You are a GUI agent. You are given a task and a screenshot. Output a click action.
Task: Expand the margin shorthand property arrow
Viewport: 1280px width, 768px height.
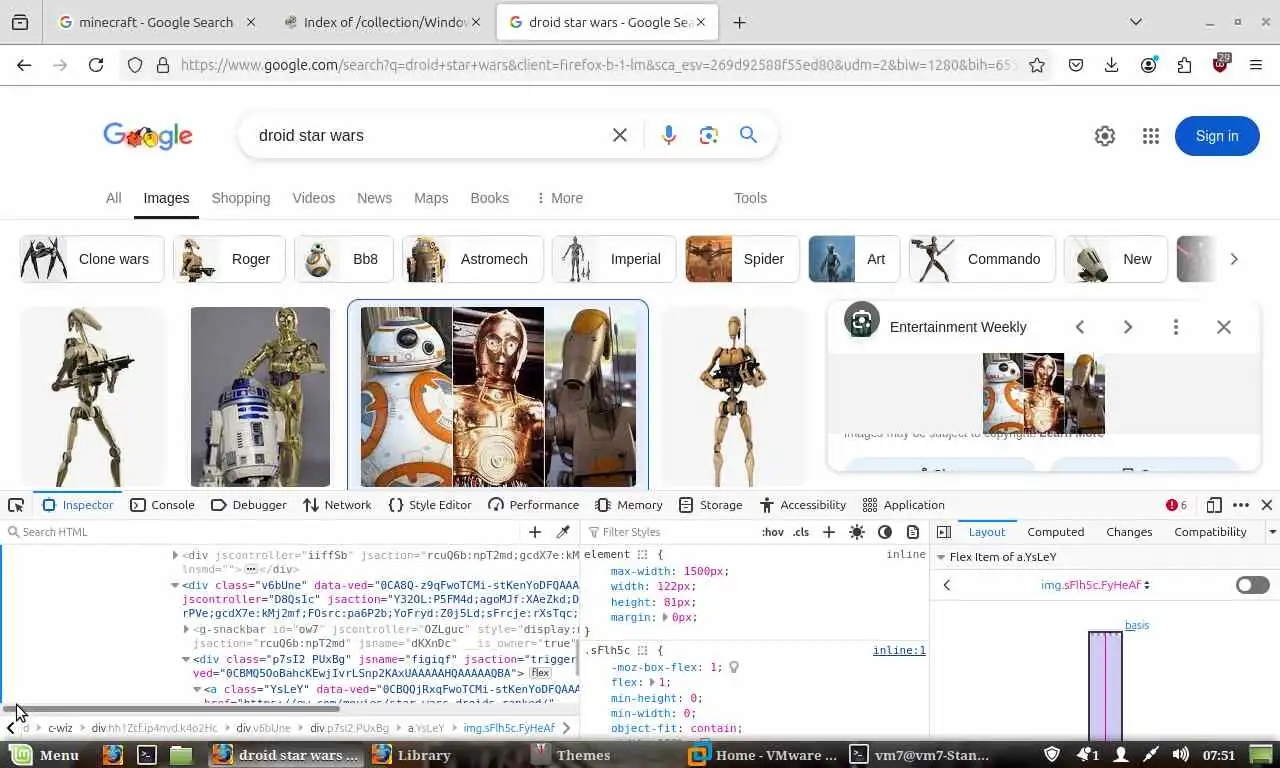tap(665, 618)
